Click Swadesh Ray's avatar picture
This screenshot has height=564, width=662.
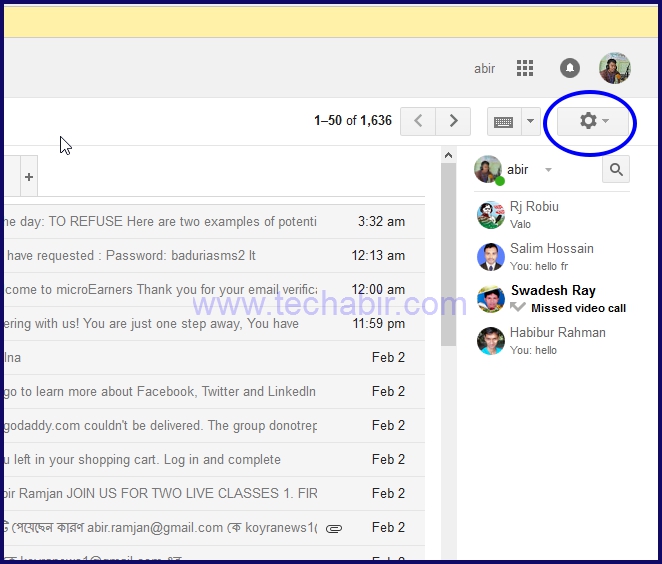[x=491, y=299]
